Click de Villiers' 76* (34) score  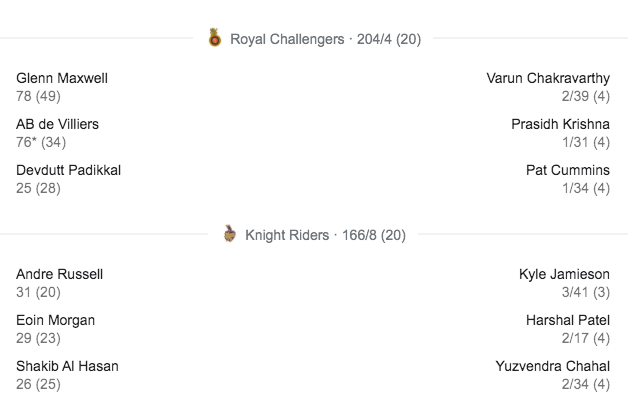[42, 142]
